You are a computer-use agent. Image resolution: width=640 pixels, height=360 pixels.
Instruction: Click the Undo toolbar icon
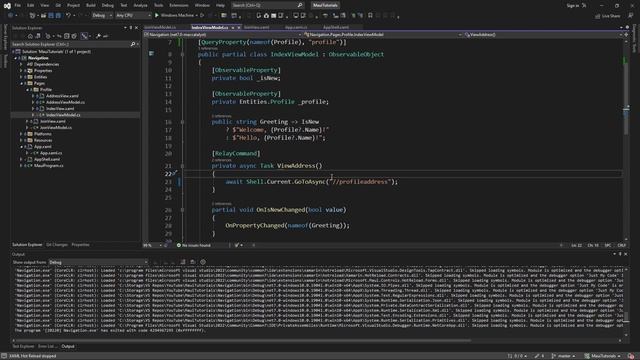(x=68, y=16)
